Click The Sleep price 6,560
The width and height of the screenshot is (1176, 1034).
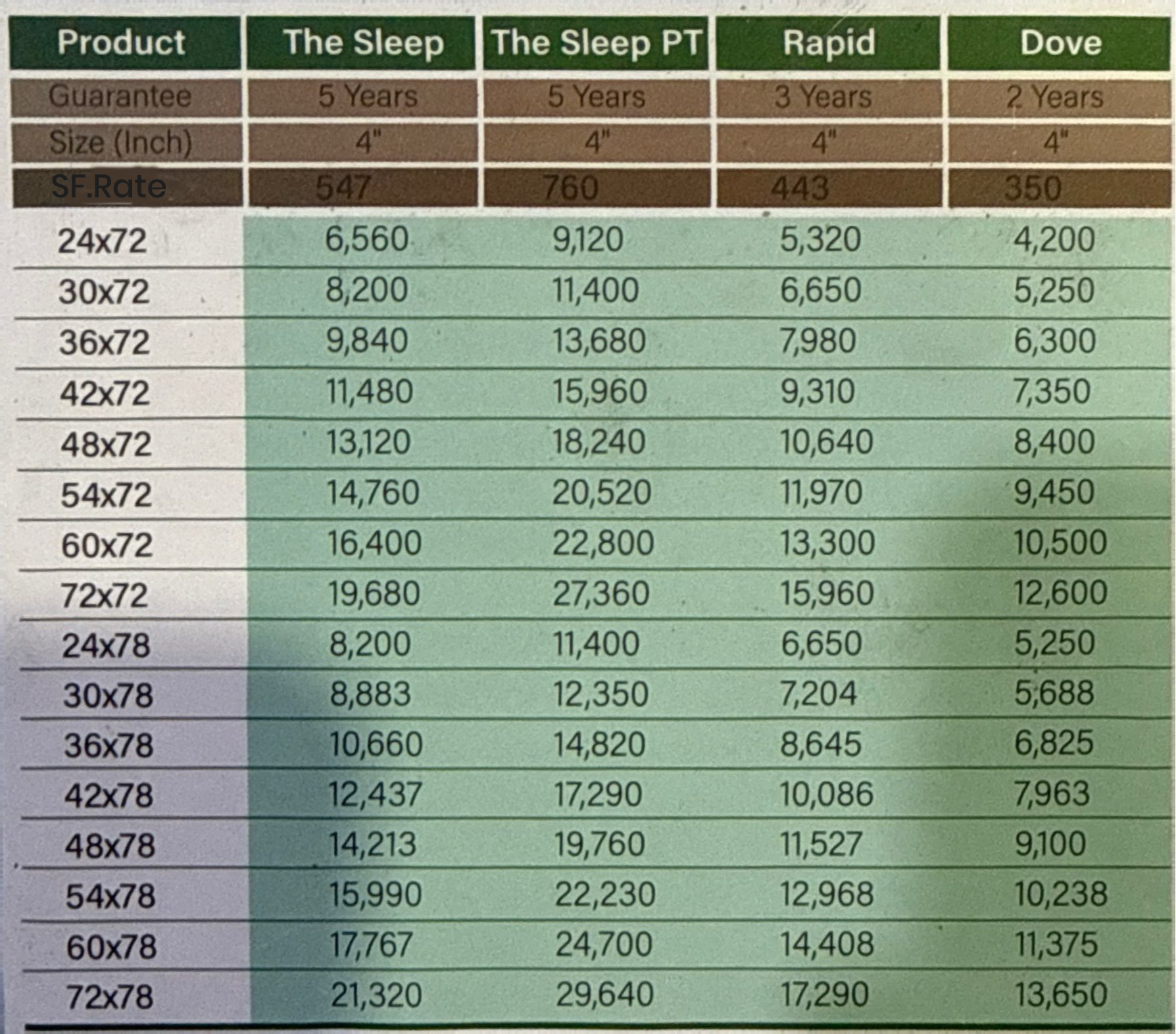366,239
